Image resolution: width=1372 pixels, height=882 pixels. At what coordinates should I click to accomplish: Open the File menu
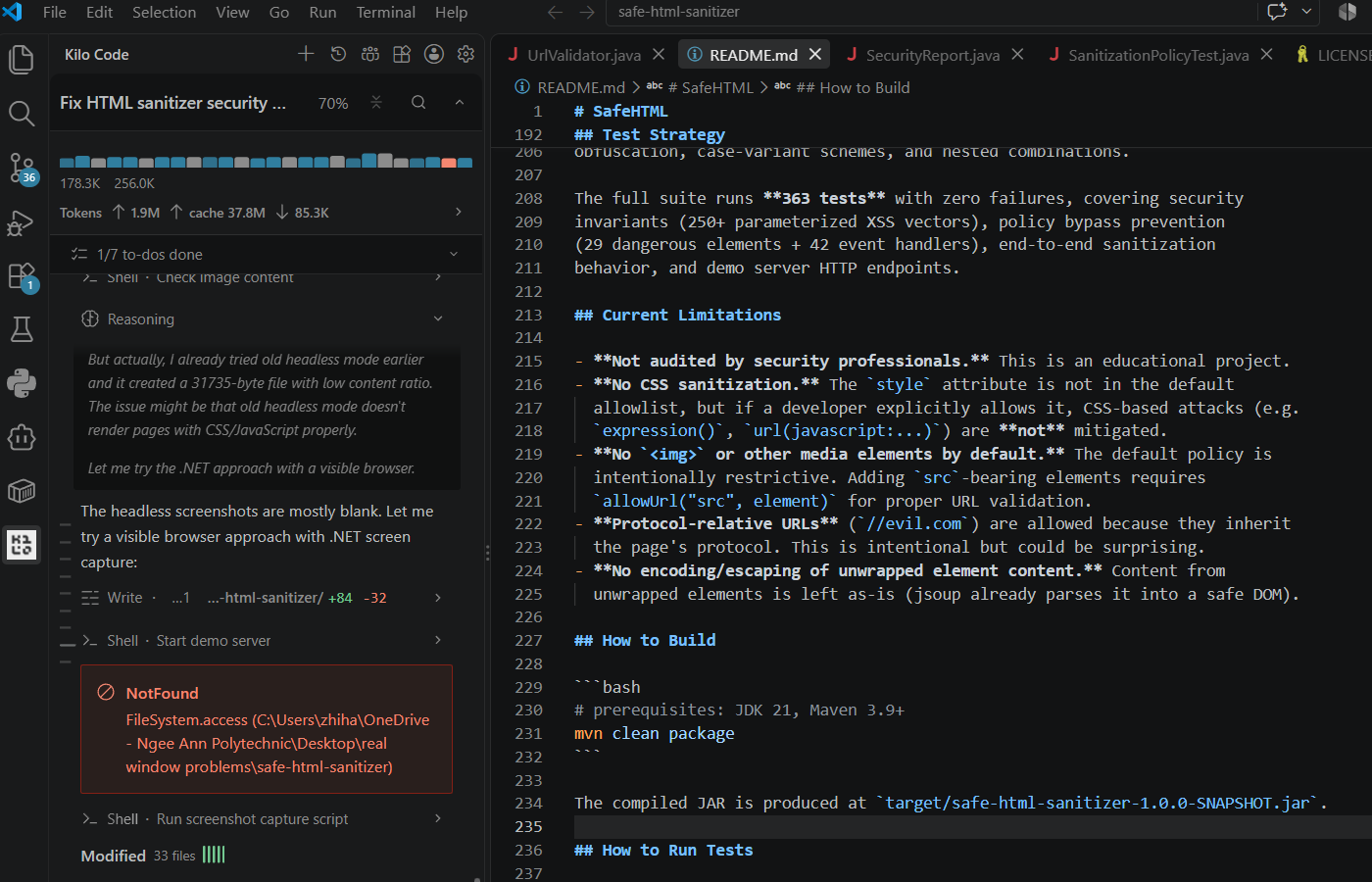click(55, 12)
